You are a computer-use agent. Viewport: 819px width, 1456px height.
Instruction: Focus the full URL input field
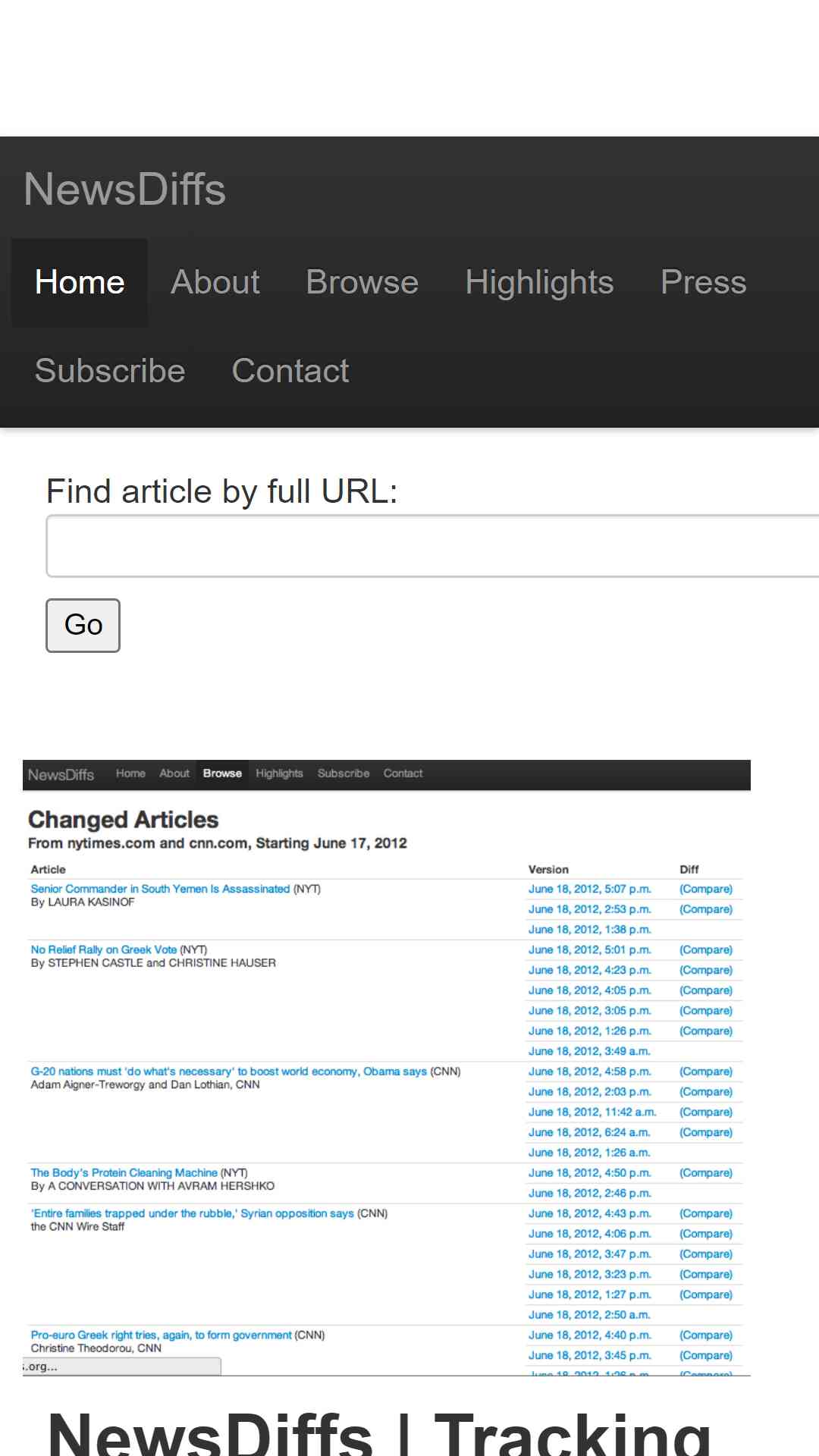(x=432, y=546)
